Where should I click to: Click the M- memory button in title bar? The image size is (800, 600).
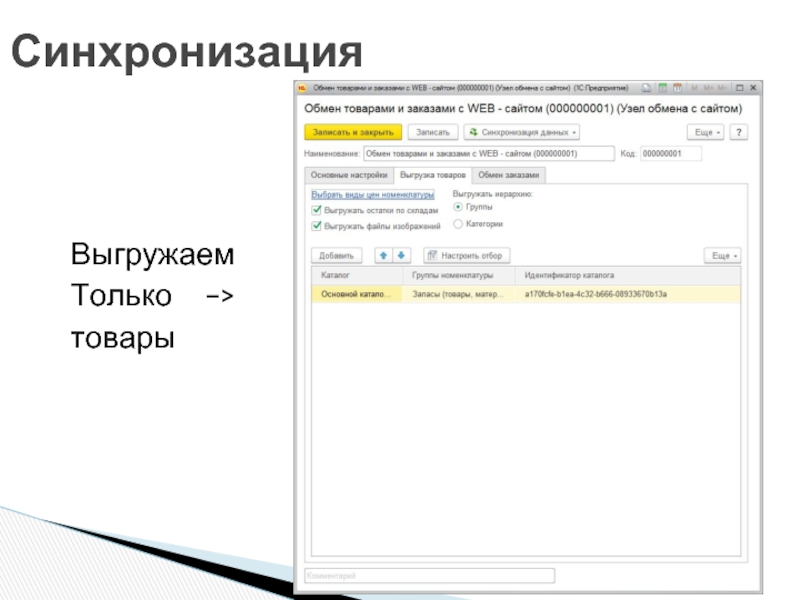[722, 88]
